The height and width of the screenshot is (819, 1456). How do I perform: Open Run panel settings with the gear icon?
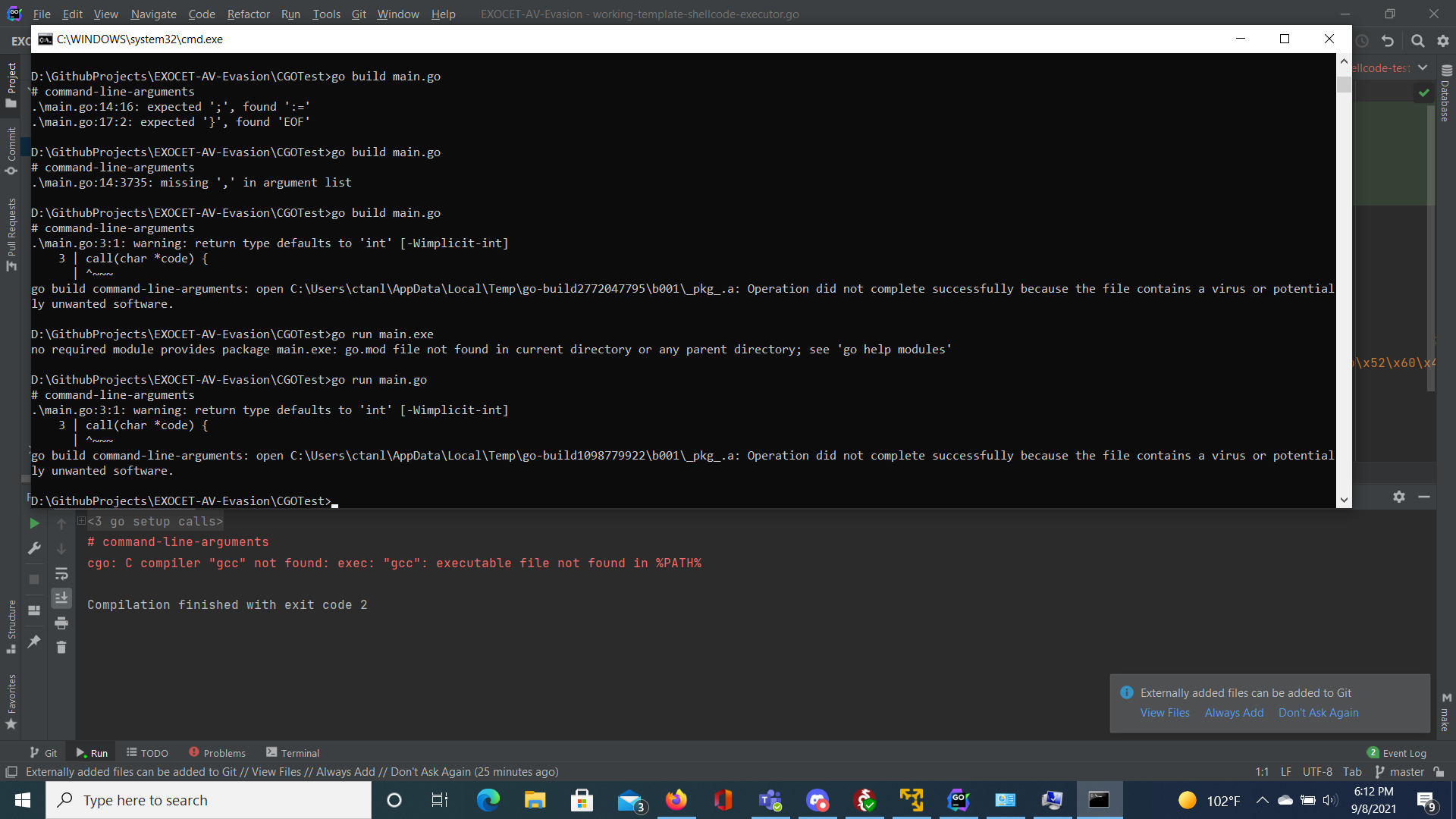coord(1399,497)
